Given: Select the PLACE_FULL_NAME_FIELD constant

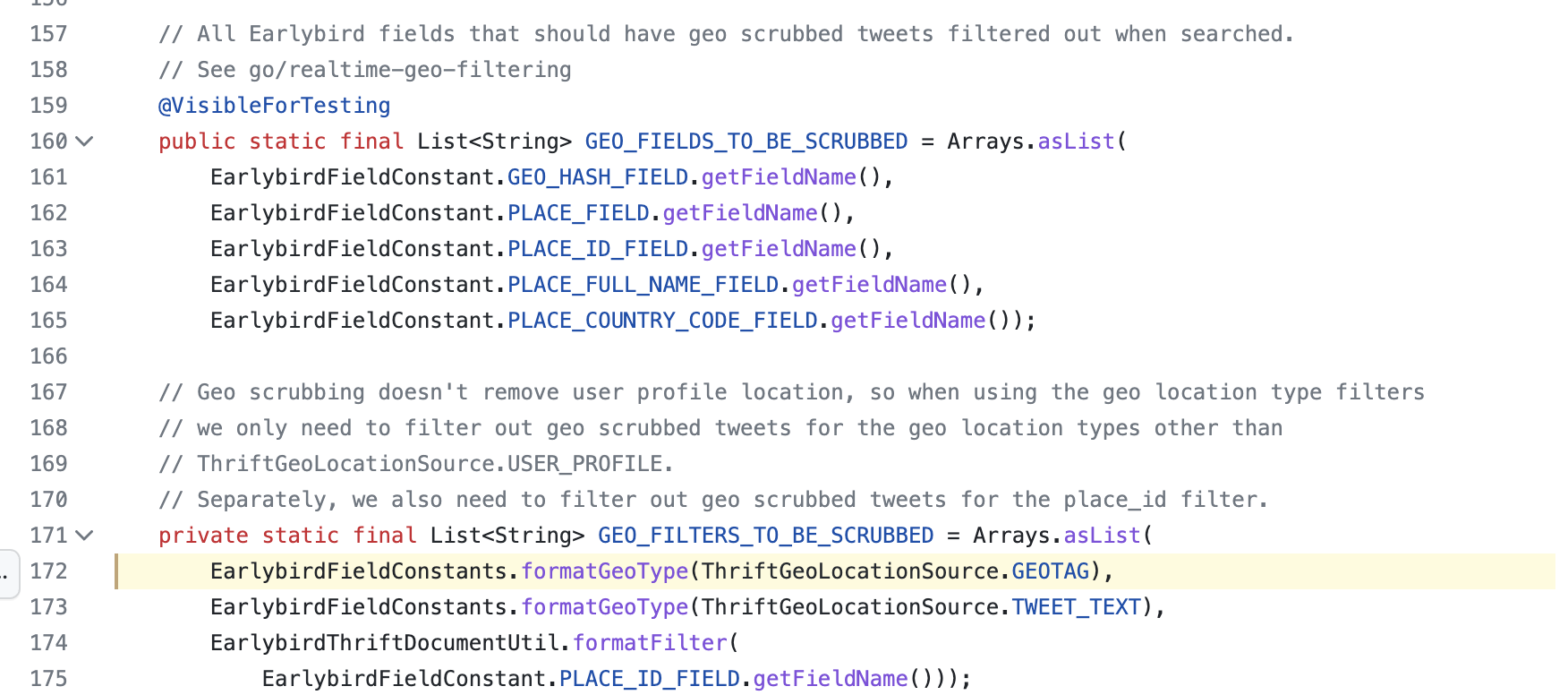Looking at the screenshot, I should (x=643, y=285).
